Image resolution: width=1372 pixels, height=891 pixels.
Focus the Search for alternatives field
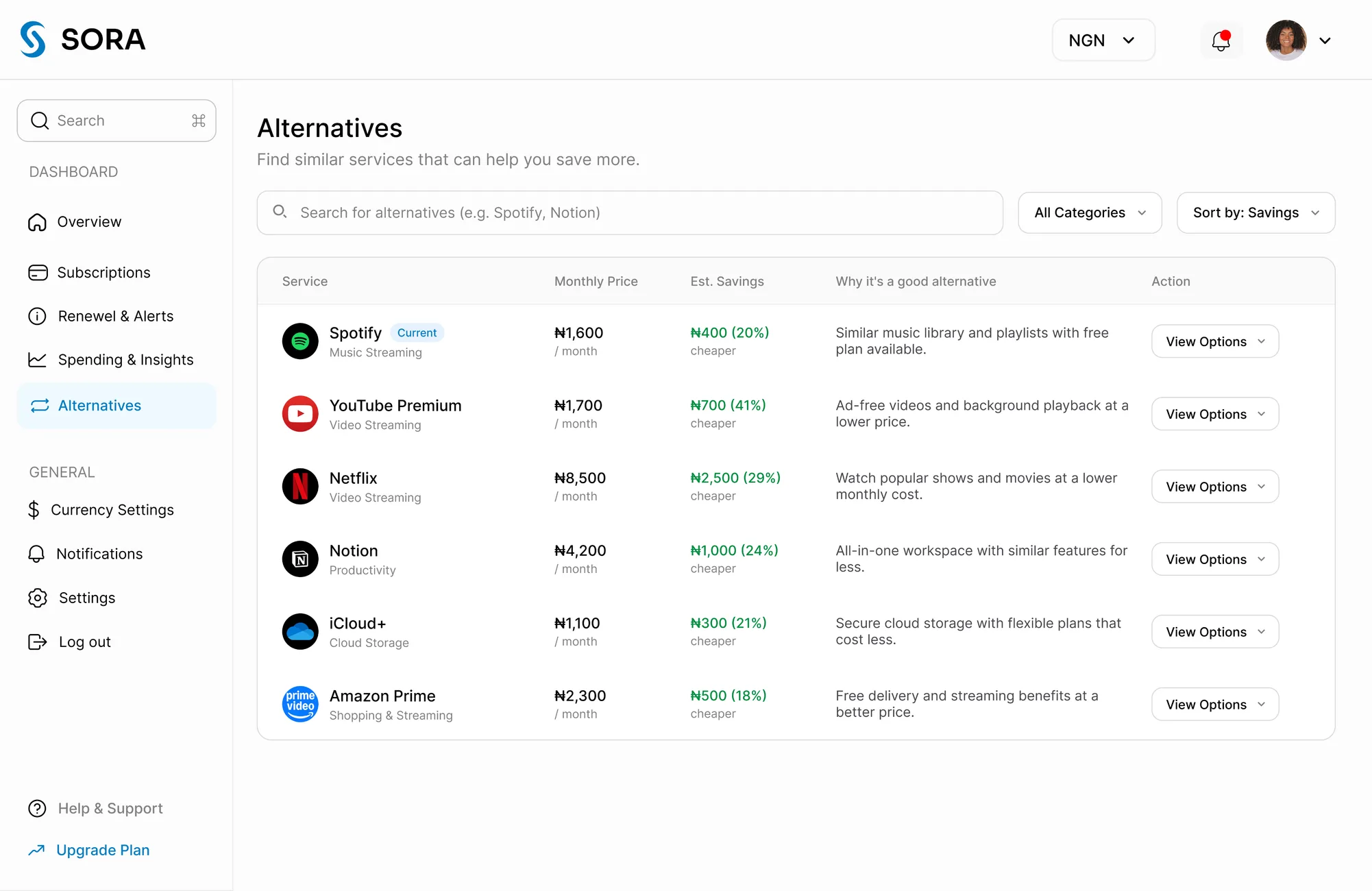pyautogui.click(x=630, y=212)
